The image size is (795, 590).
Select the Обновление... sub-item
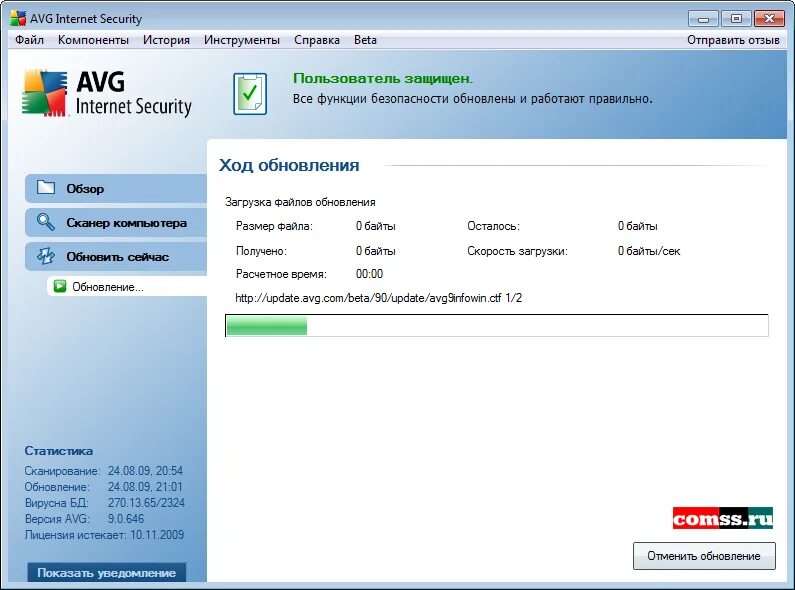pos(127,287)
